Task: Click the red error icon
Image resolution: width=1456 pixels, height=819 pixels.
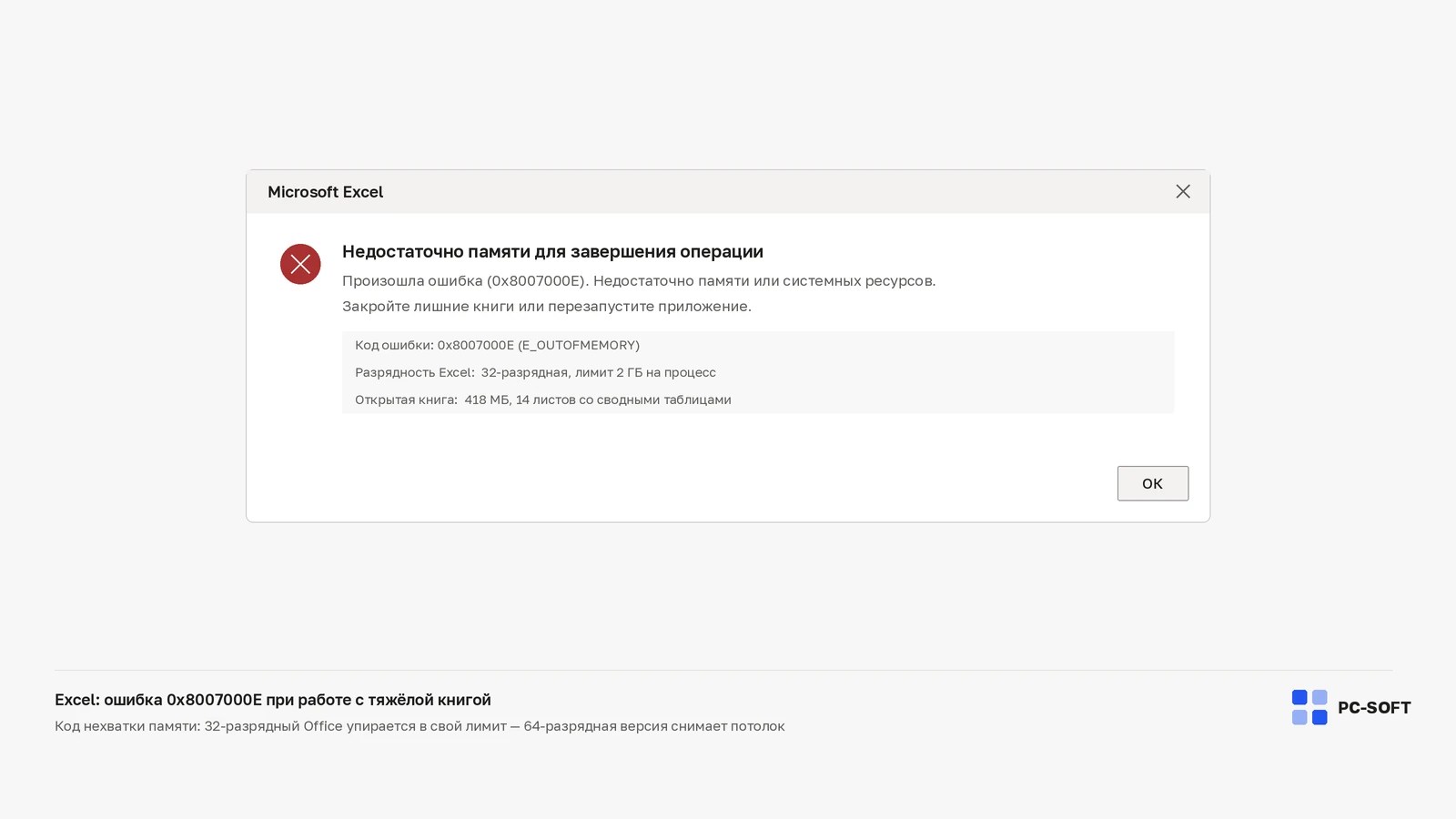Action: 300,264
